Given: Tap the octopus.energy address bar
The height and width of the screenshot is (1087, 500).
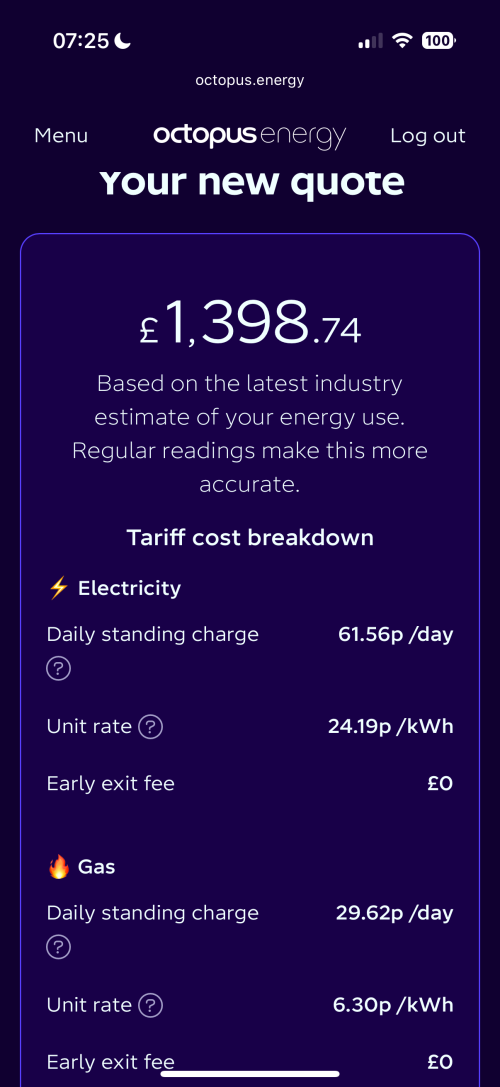Looking at the screenshot, I should [x=250, y=80].
